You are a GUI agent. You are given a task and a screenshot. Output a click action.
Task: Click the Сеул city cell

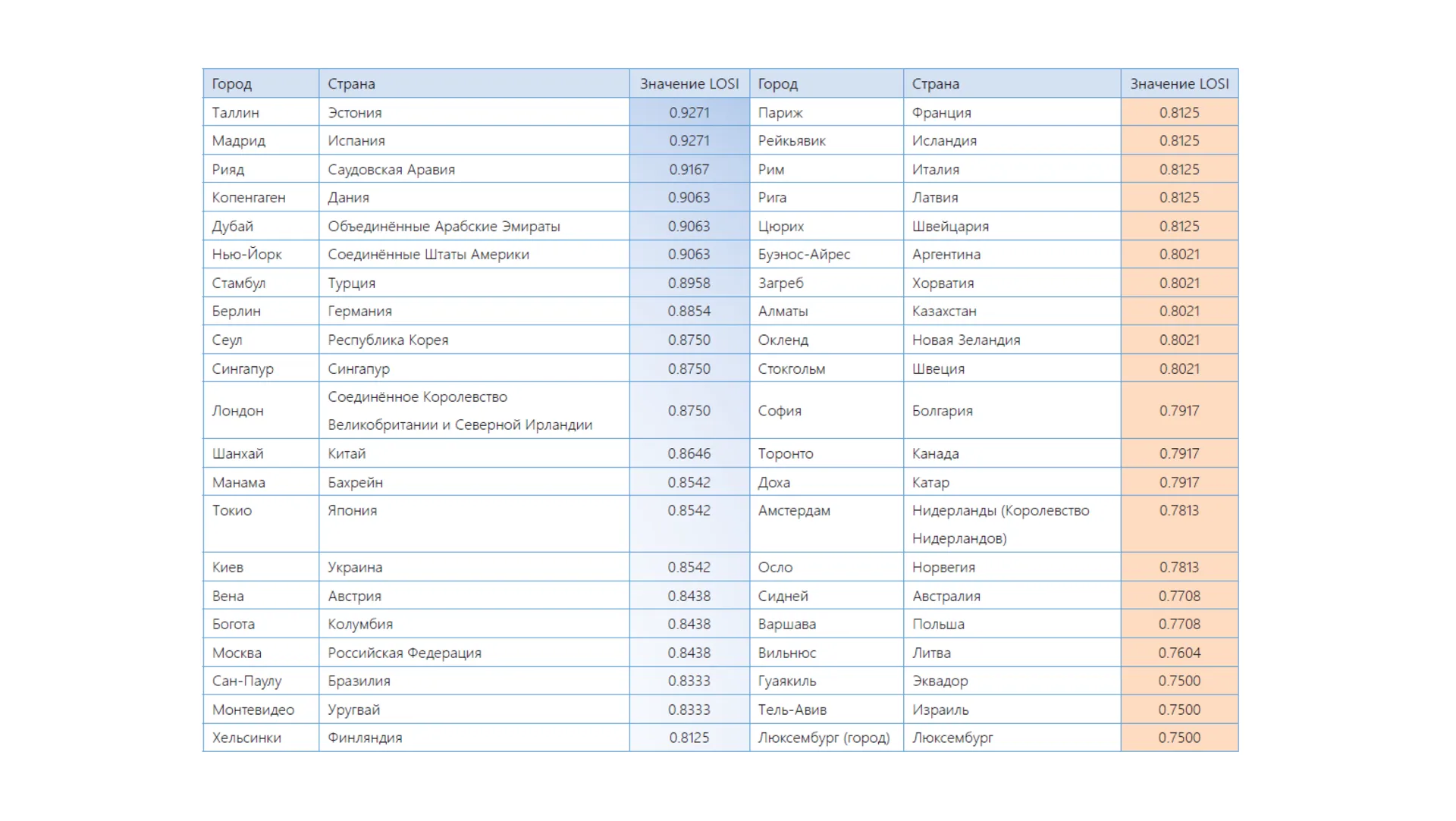pyautogui.click(x=261, y=340)
